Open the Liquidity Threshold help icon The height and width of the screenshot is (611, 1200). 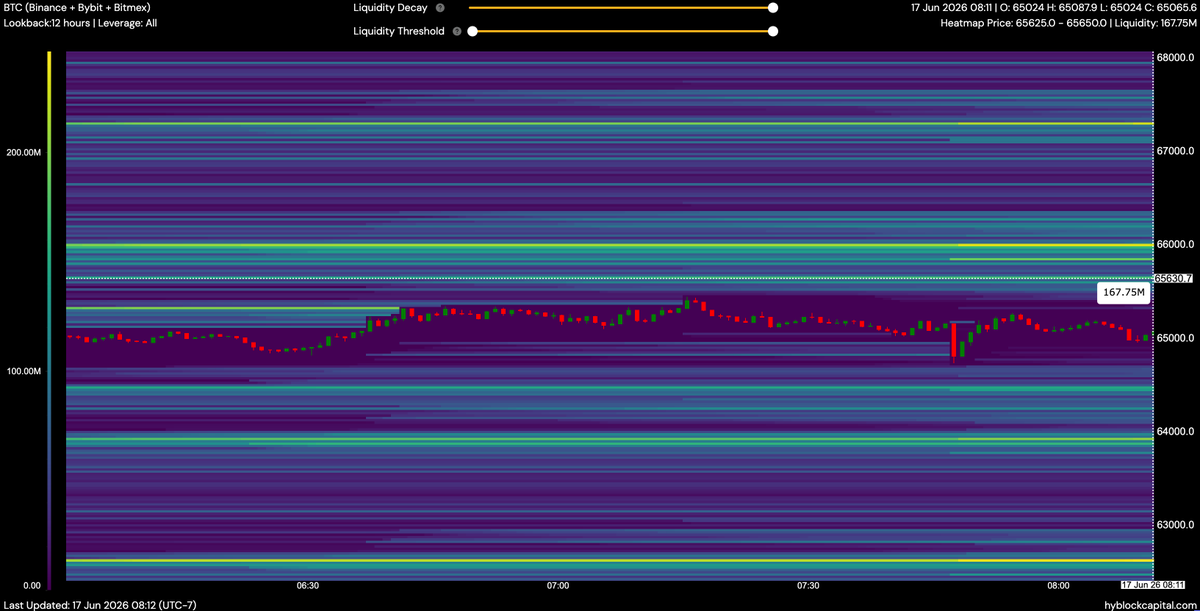tap(457, 31)
